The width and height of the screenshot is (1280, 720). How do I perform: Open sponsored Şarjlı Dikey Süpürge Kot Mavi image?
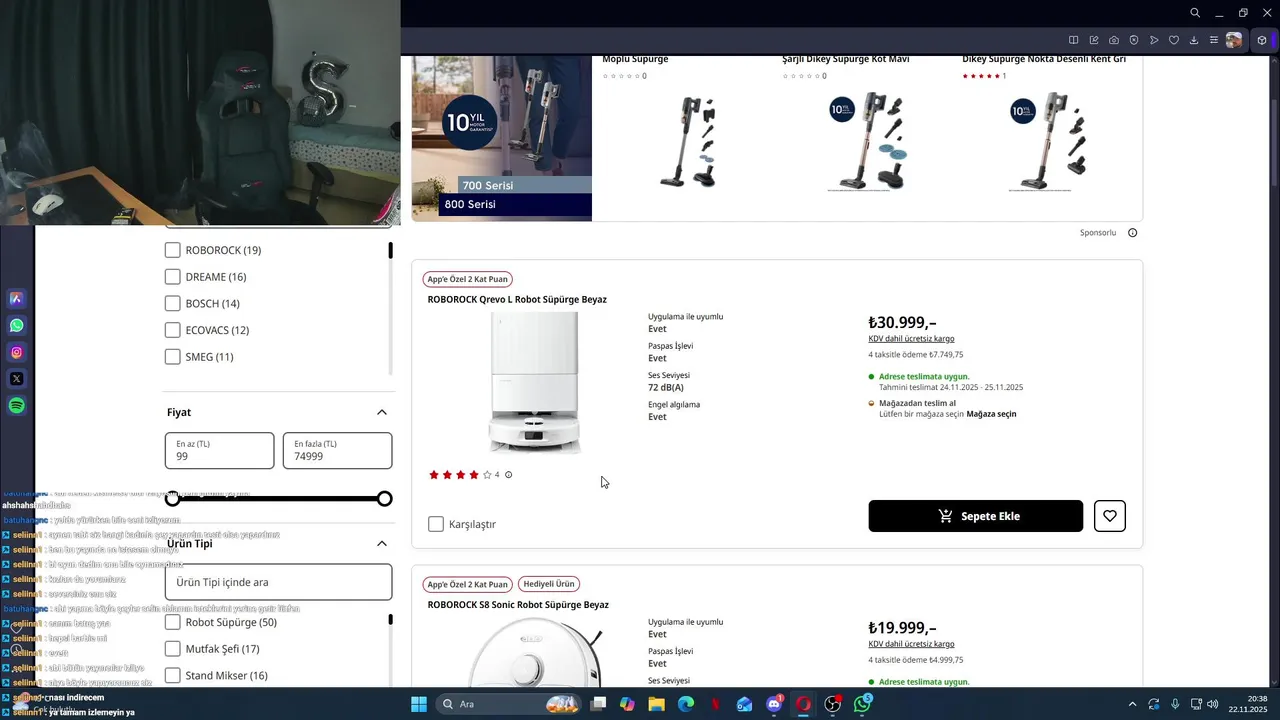868,141
